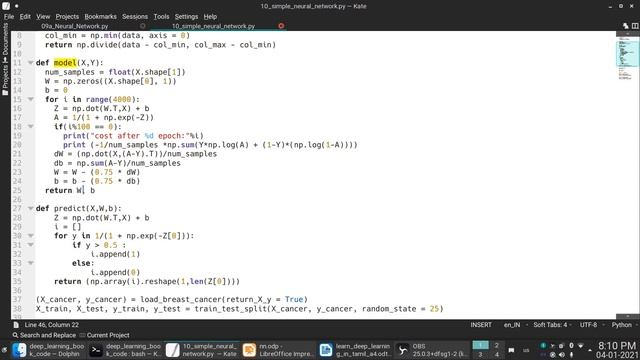Open the Bookmarks menu
Image resolution: width=640 pixels, height=360 pixels.
pyautogui.click(x=100, y=17)
